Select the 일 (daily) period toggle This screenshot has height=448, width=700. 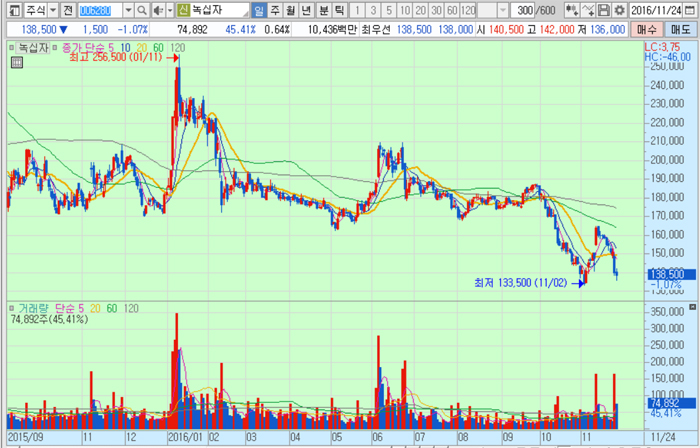tap(259, 10)
